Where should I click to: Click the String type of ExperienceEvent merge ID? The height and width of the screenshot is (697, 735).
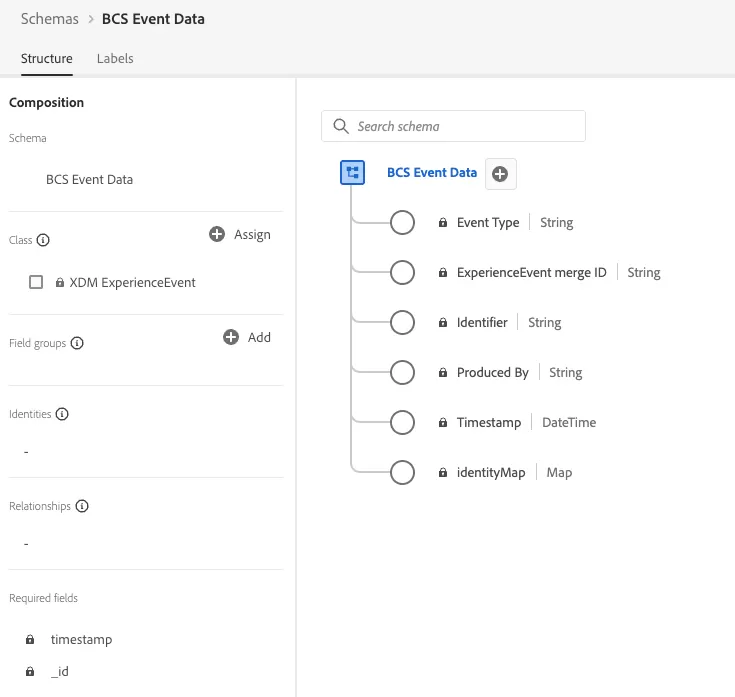pos(644,272)
